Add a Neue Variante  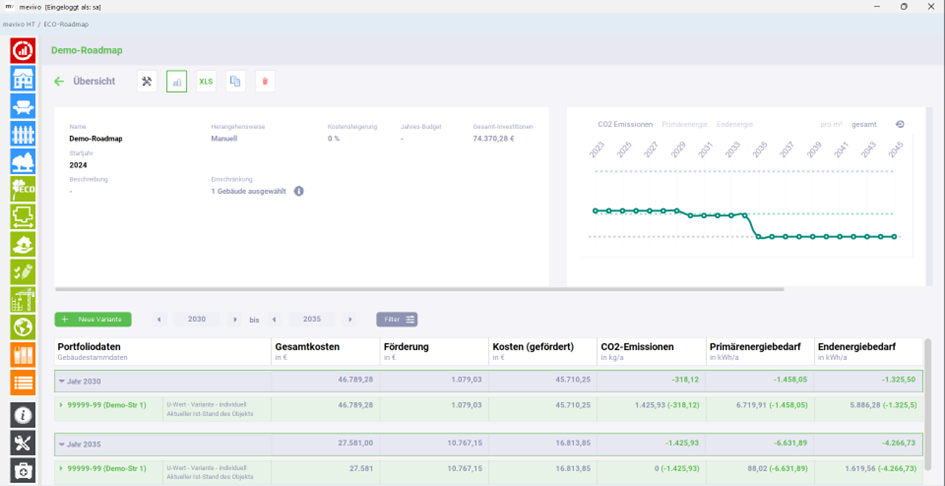[x=93, y=319]
